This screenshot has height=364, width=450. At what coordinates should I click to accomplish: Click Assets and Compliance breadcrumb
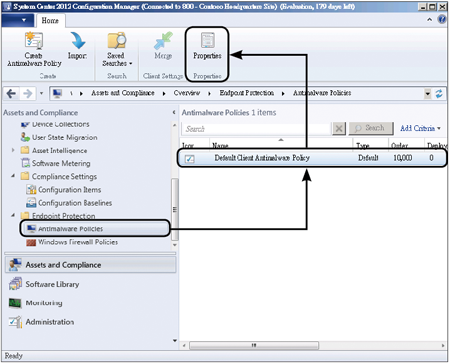tap(123, 93)
